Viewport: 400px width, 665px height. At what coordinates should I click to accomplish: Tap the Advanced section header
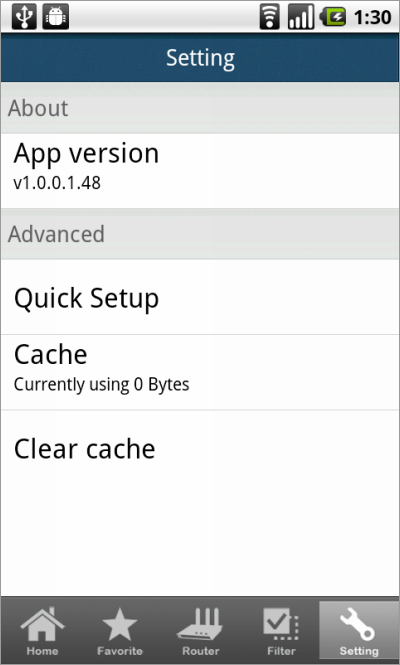click(x=200, y=234)
